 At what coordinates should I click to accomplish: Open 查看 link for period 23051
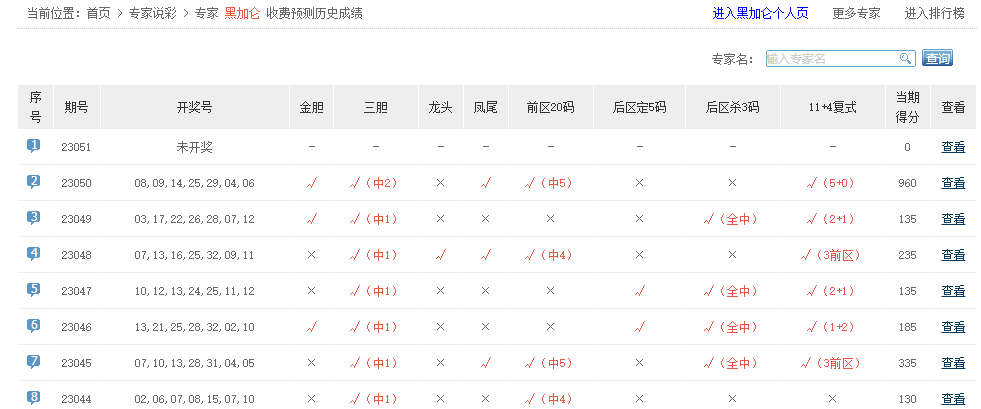point(953,147)
